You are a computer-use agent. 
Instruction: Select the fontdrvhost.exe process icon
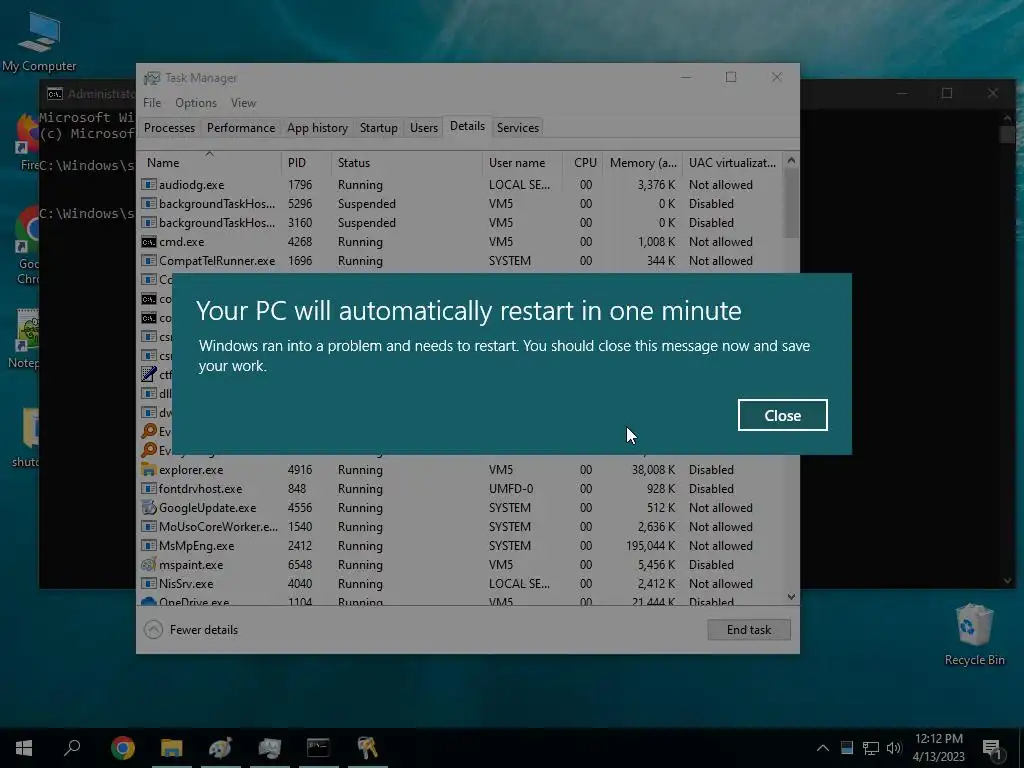coord(149,488)
